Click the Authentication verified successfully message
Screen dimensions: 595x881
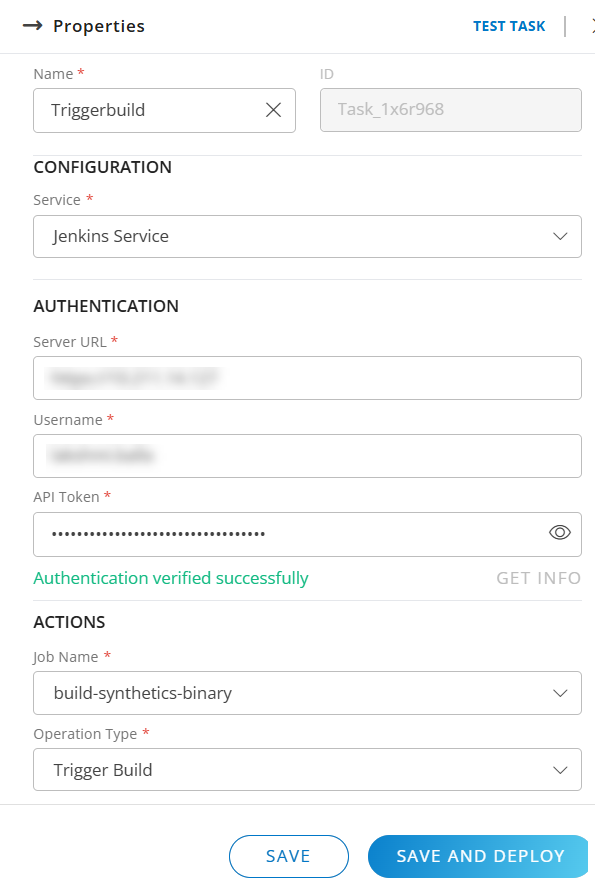tap(171, 578)
